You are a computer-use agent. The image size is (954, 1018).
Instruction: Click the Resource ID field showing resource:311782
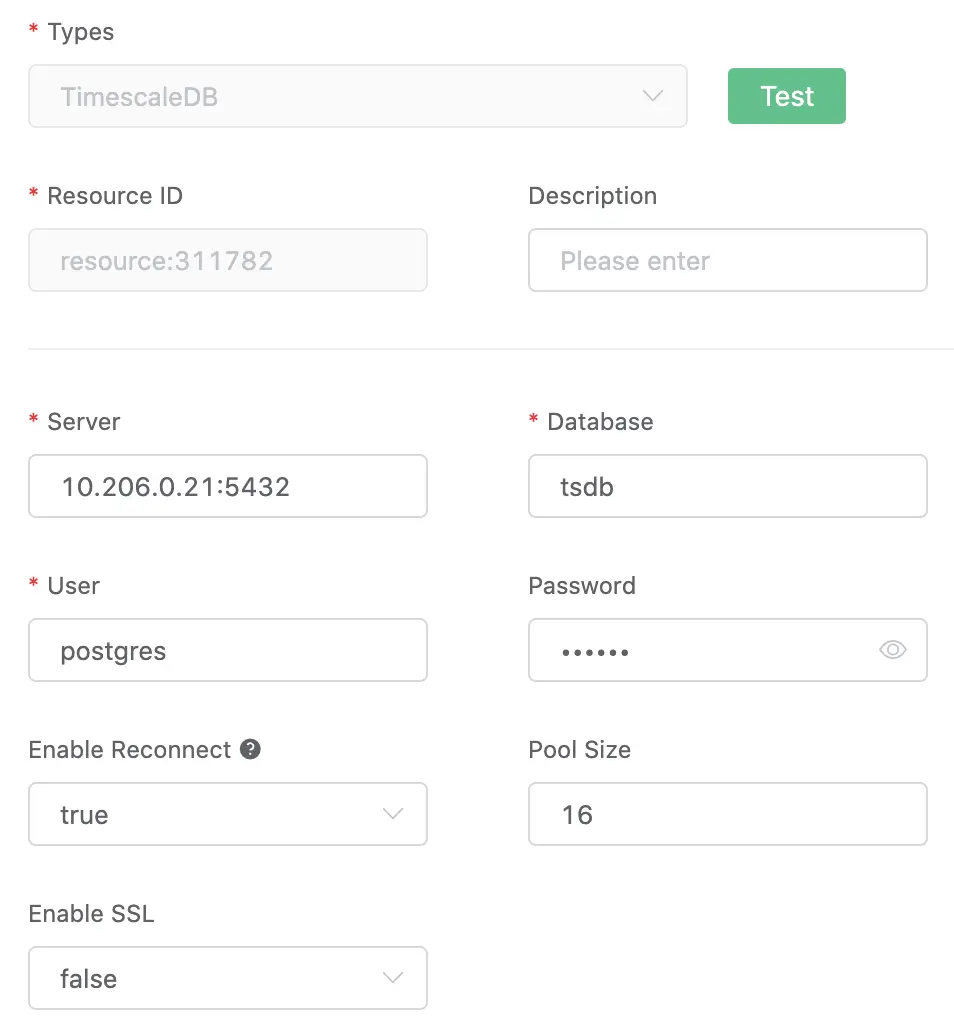228,260
